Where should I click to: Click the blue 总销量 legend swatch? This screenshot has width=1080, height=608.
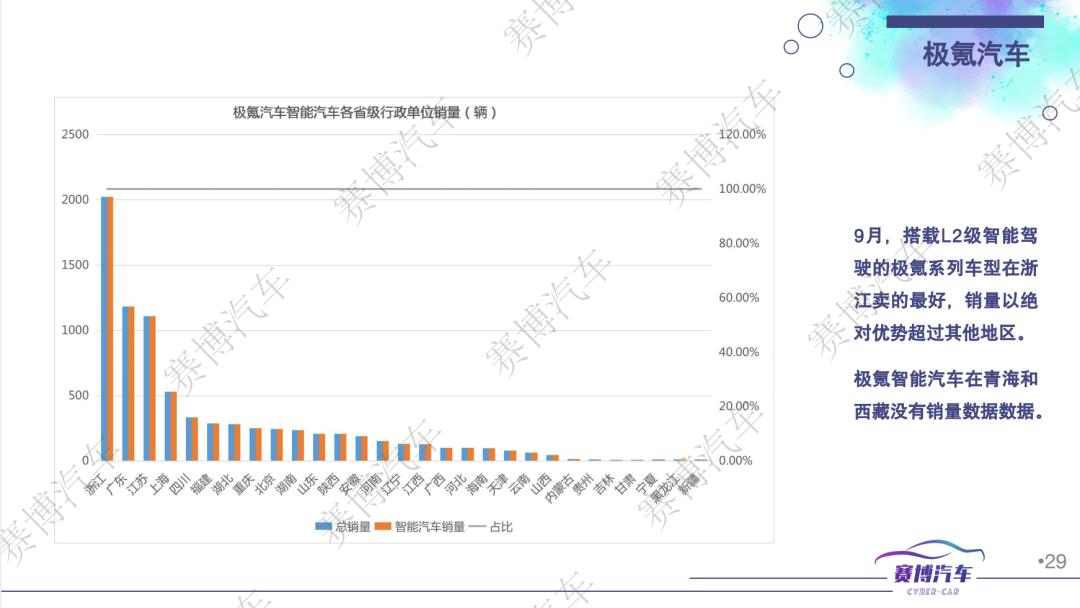[x=324, y=527]
